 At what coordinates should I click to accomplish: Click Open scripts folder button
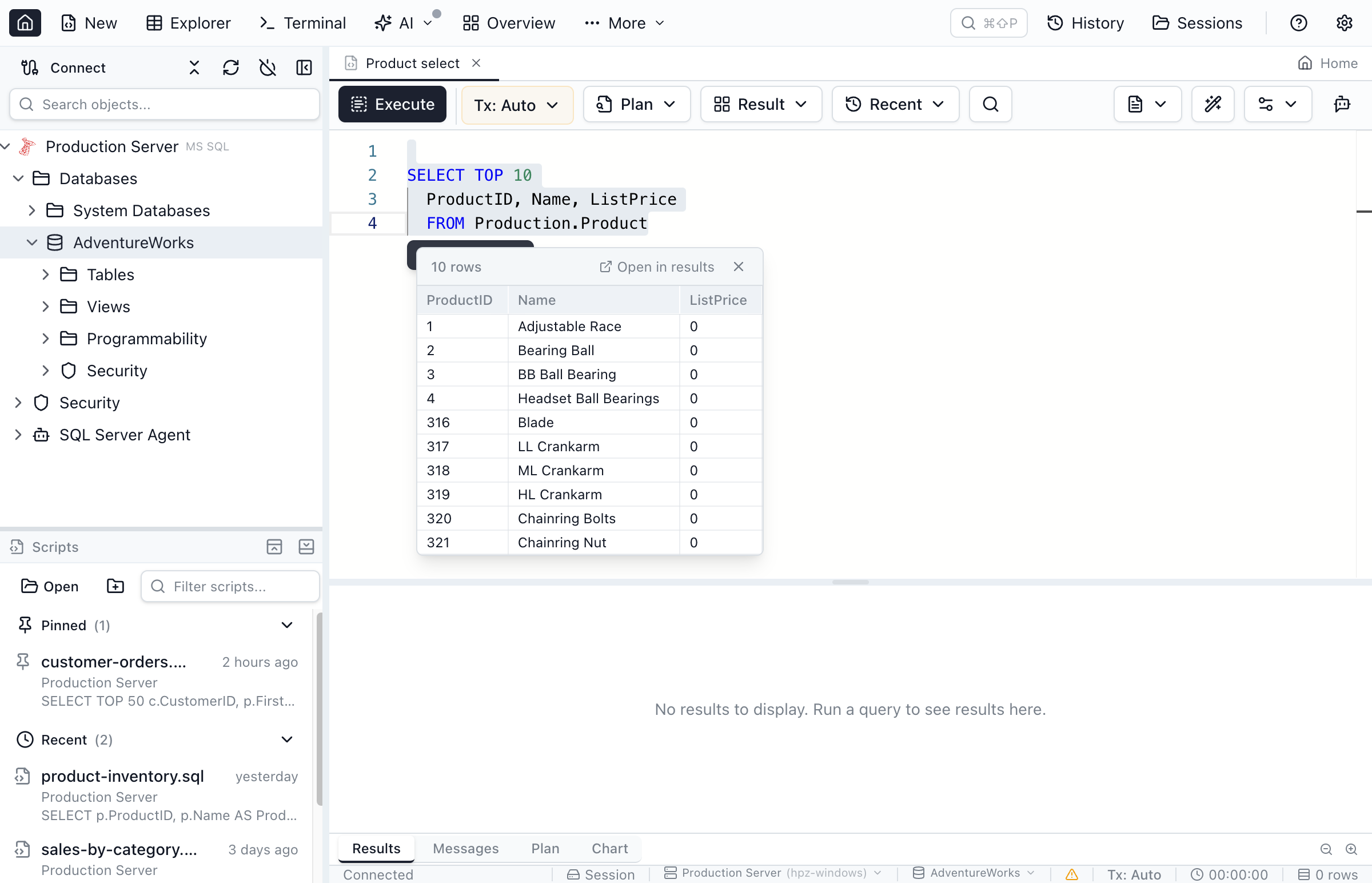50,586
